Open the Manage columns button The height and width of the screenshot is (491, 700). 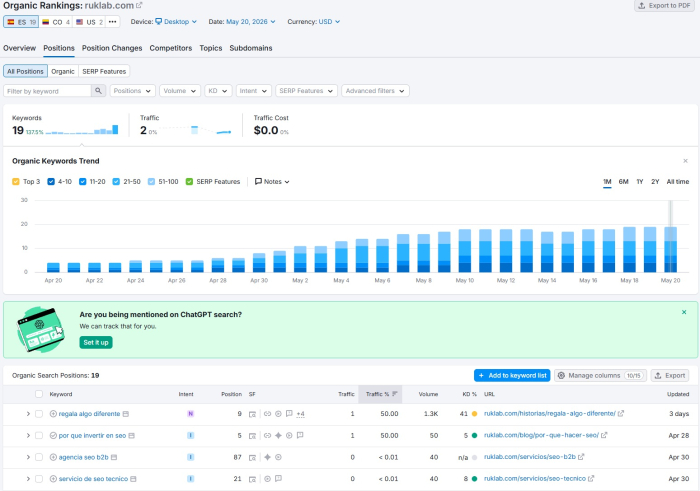tap(600, 375)
